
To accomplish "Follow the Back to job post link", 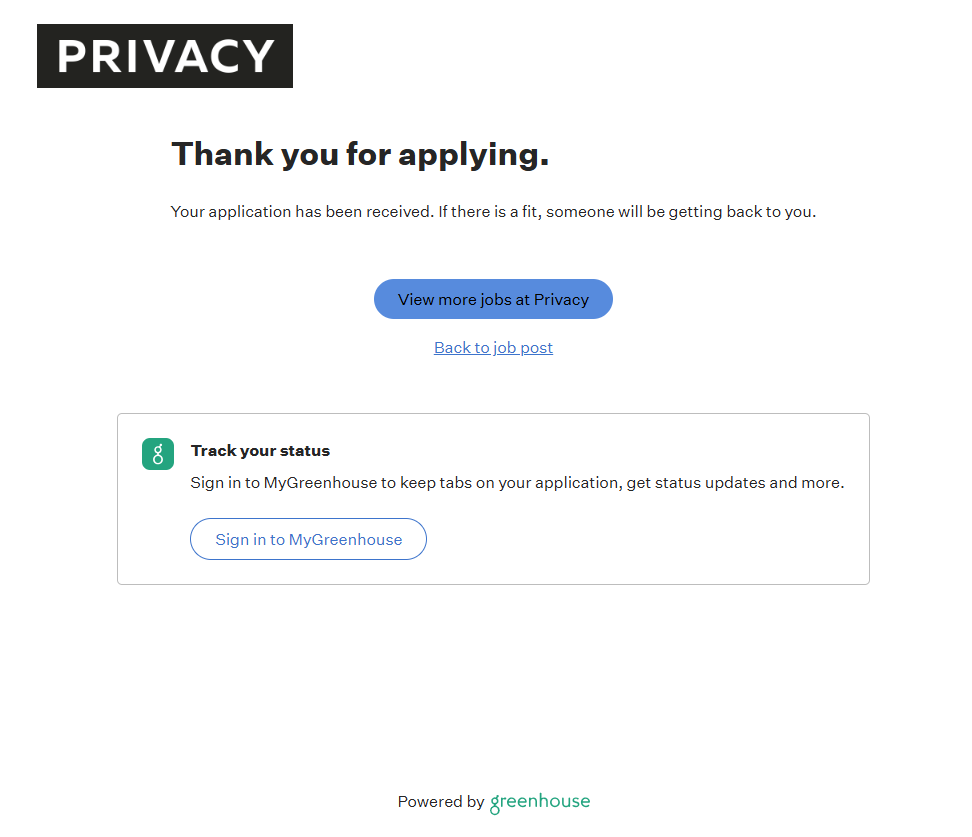I will coord(493,348).
